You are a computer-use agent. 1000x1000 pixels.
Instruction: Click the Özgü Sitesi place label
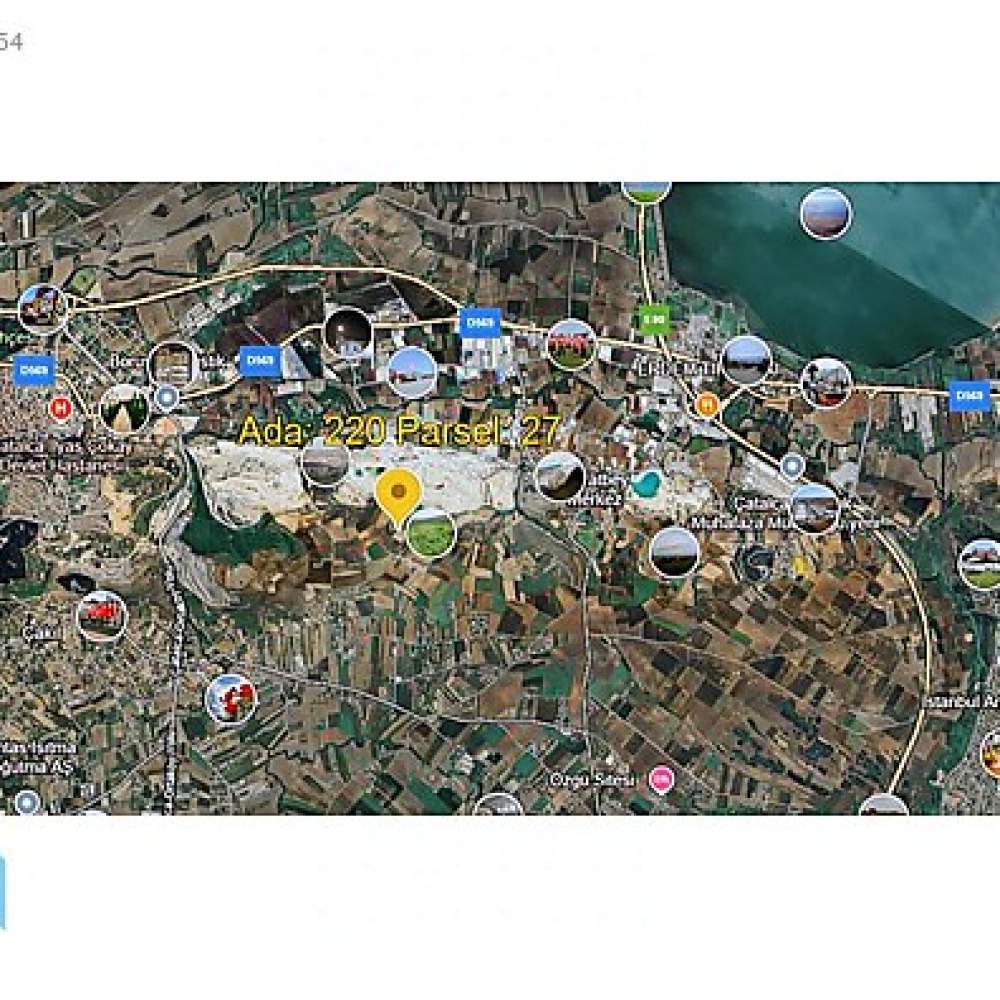[x=593, y=779]
